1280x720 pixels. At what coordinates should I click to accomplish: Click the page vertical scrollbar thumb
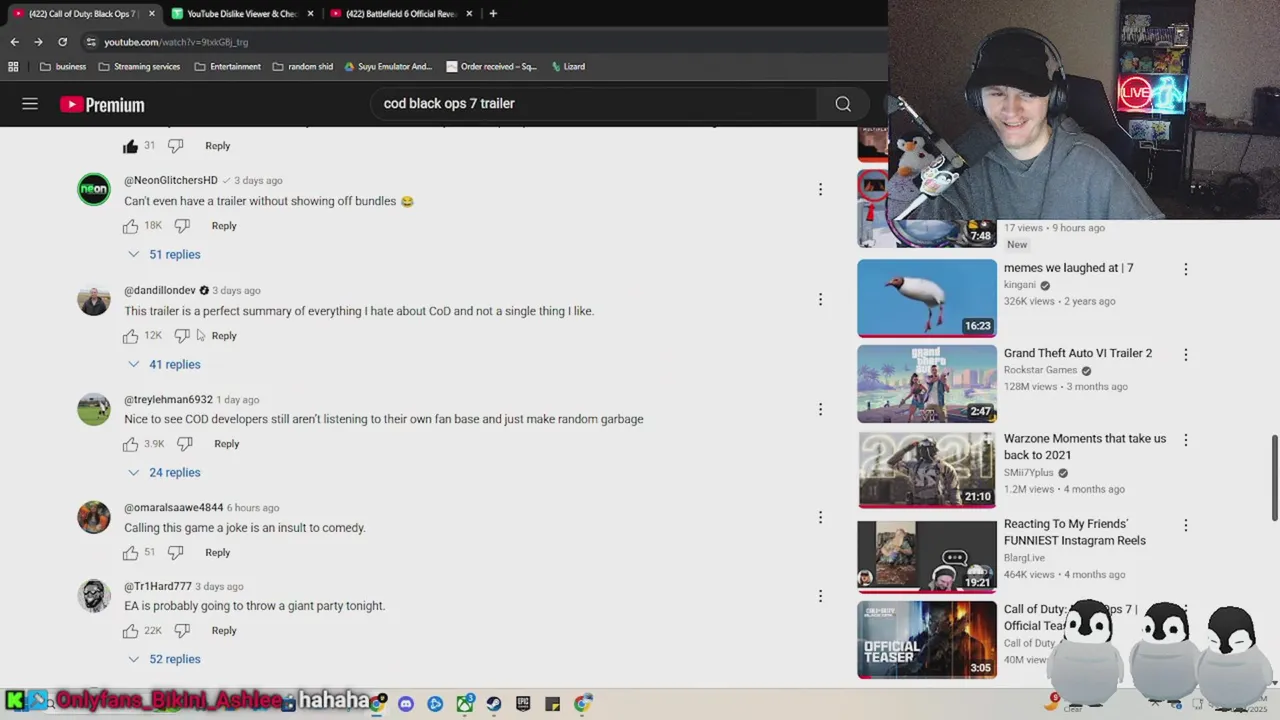pos(1274,477)
